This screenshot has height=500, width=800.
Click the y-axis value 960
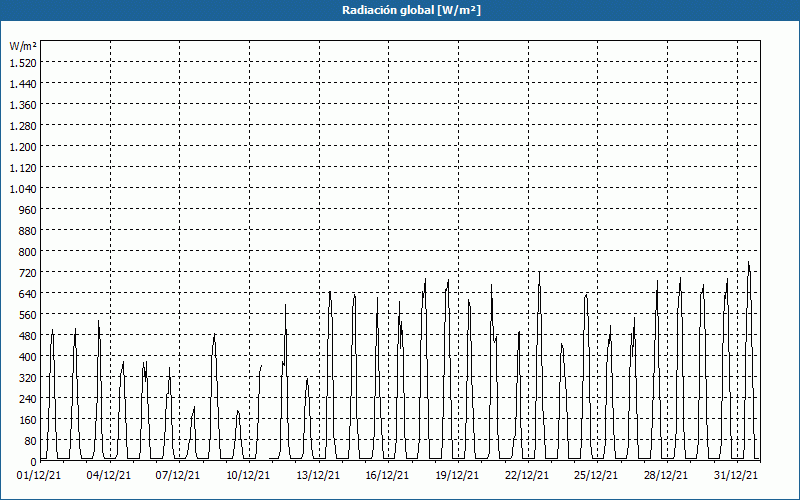coord(28,210)
